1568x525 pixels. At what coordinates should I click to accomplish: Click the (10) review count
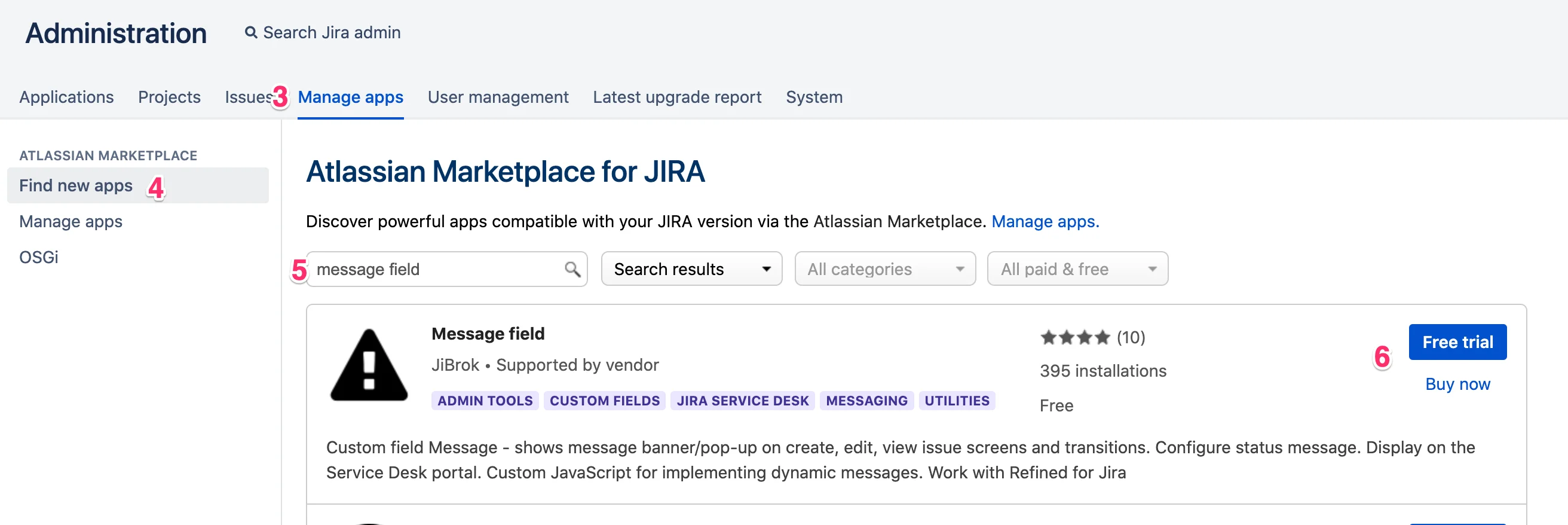coord(1131,337)
